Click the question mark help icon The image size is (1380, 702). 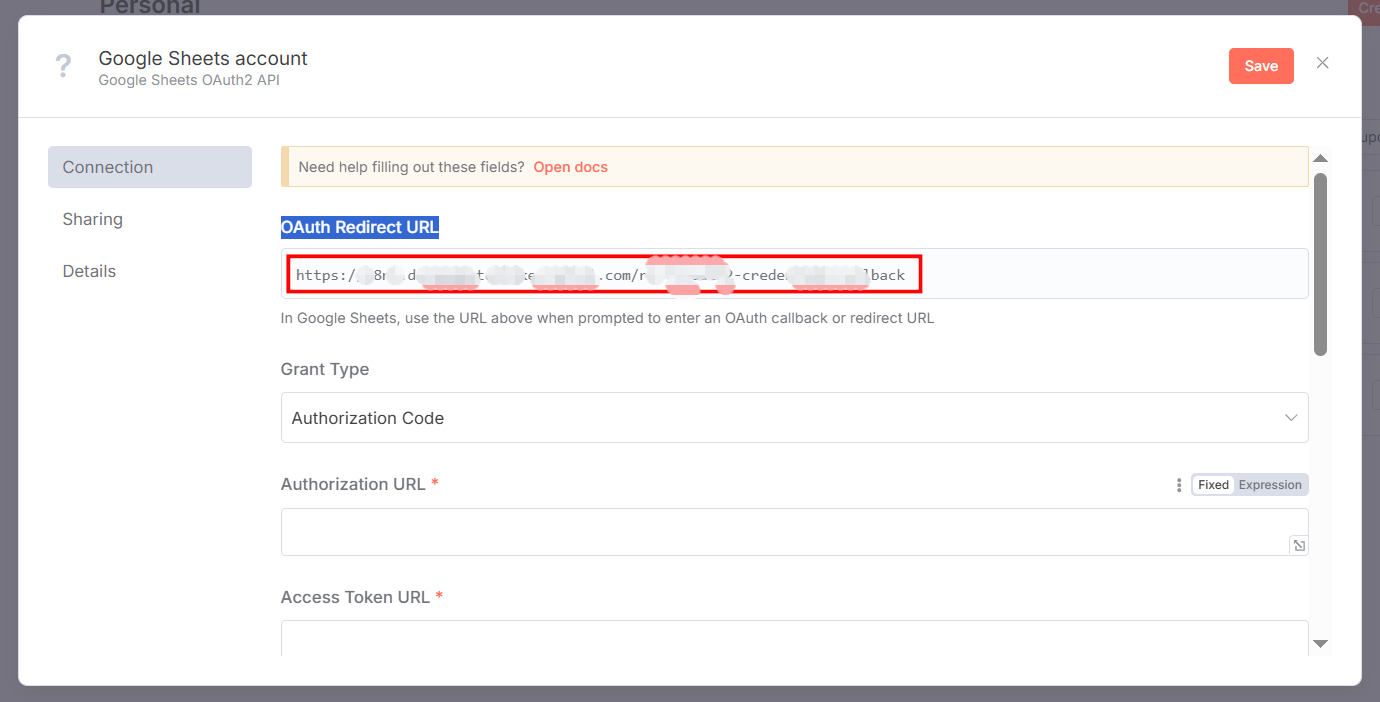63,64
